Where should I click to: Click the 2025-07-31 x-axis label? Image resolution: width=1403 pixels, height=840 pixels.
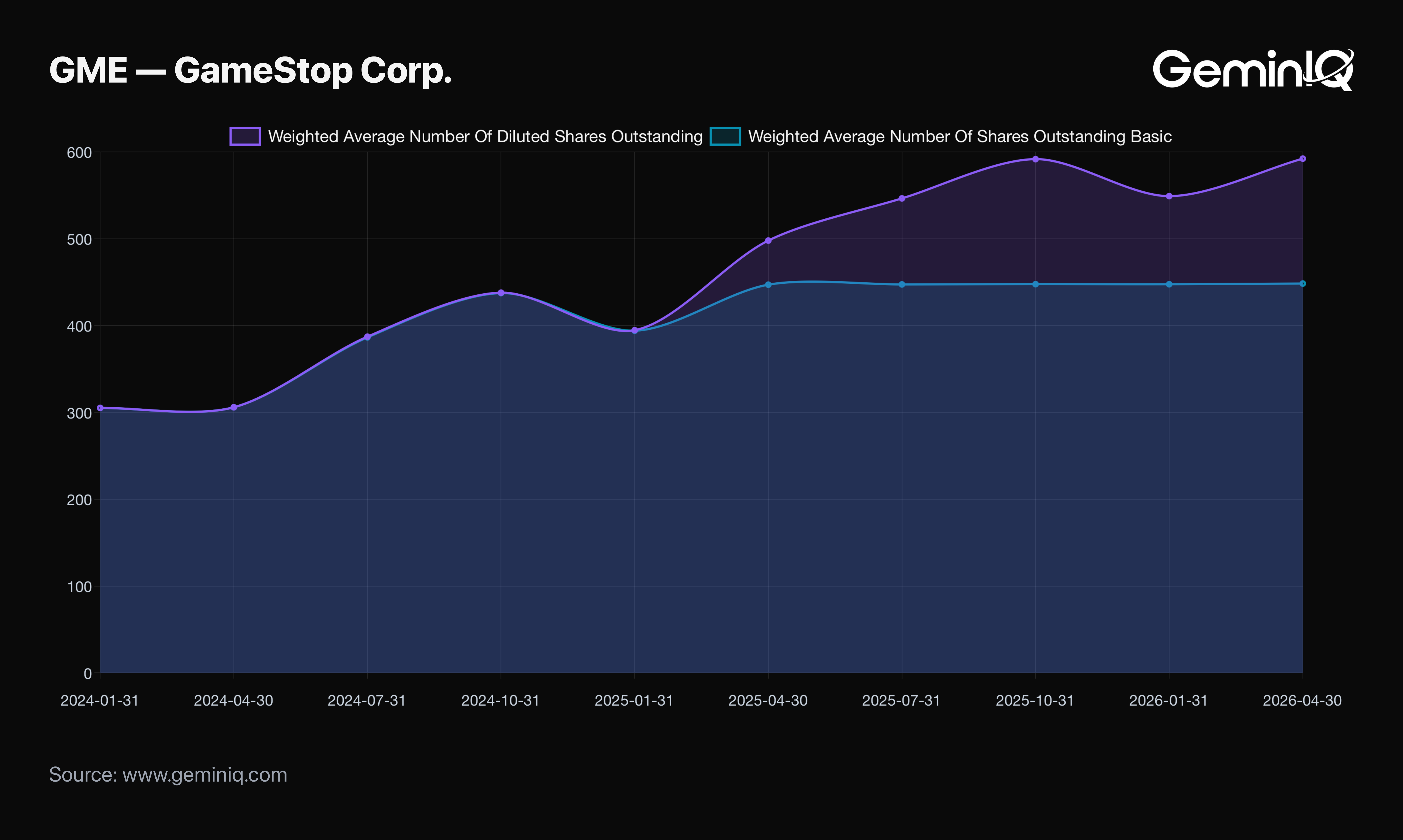click(x=901, y=701)
